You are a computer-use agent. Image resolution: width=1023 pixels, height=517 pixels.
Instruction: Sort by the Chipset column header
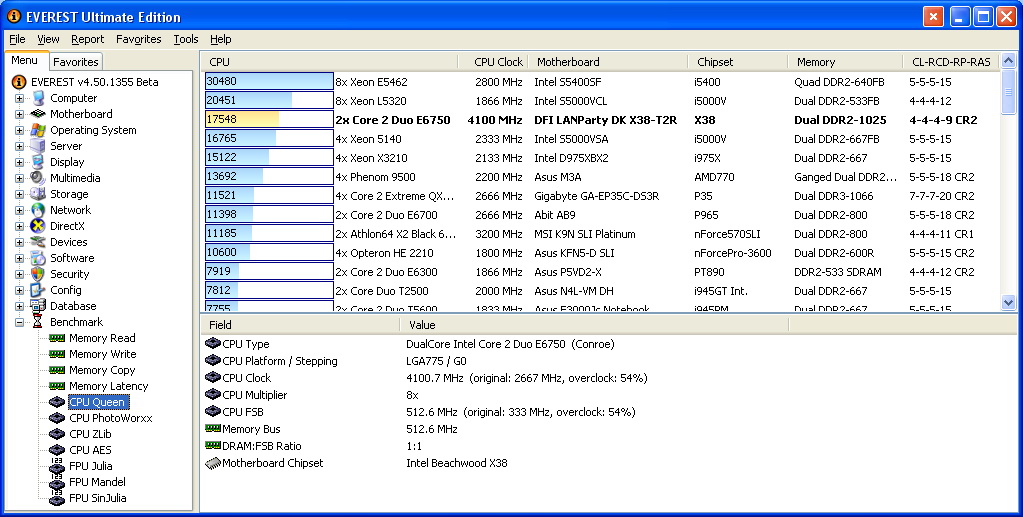click(737, 62)
